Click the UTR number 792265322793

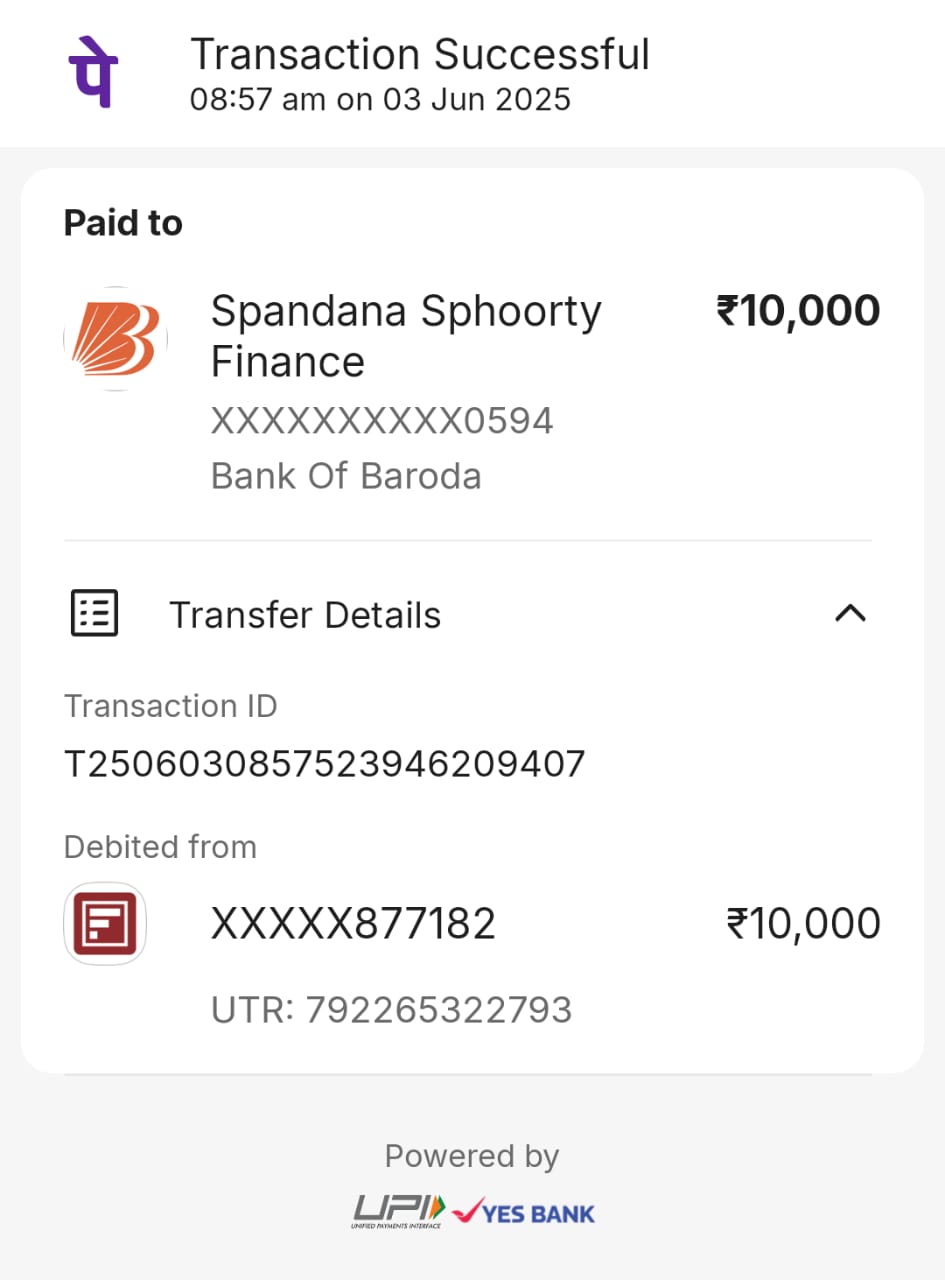pos(391,1010)
